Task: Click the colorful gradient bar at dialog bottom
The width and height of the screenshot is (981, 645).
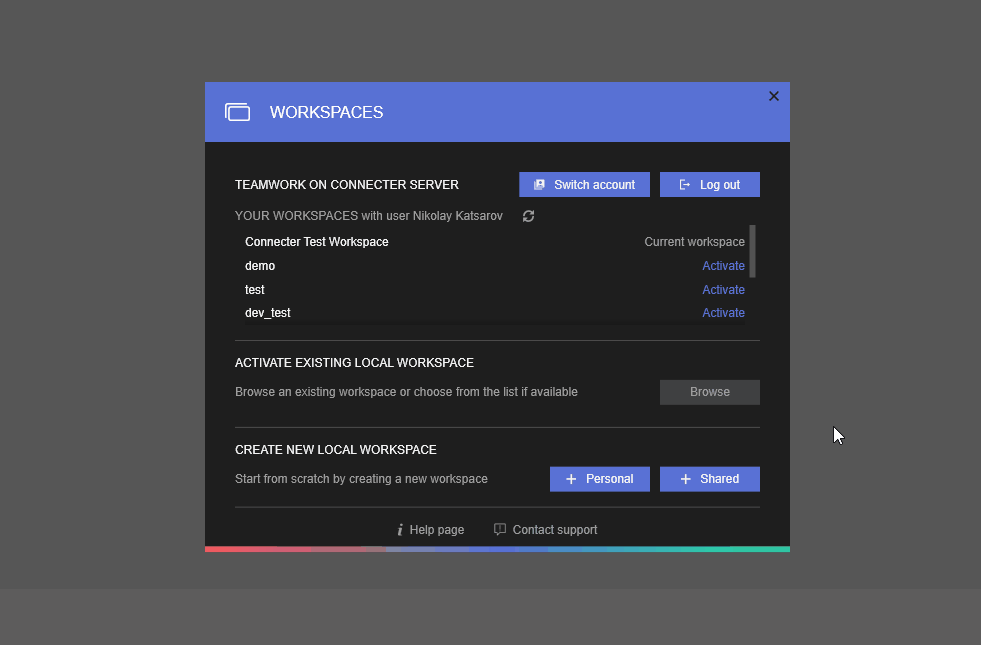Action: coord(497,547)
